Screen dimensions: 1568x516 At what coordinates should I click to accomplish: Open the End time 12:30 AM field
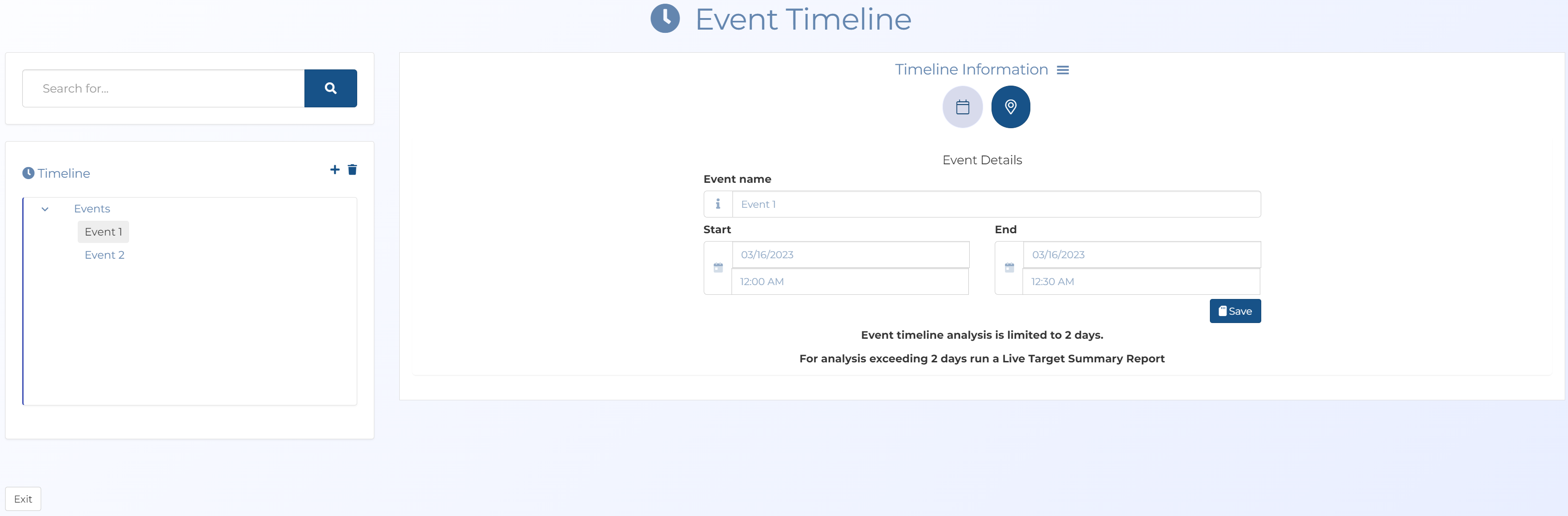1140,282
